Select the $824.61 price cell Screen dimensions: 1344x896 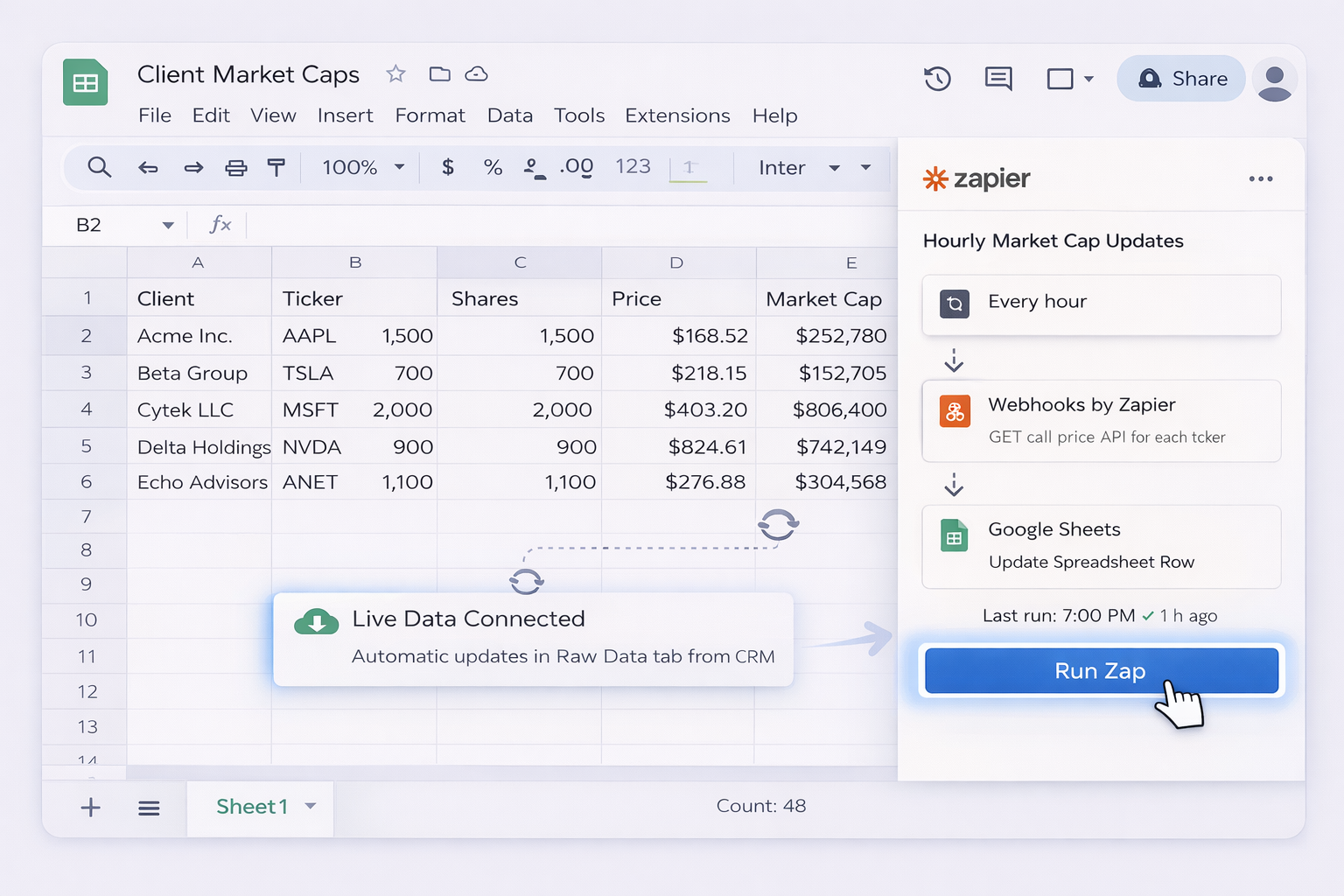pos(679,447)
